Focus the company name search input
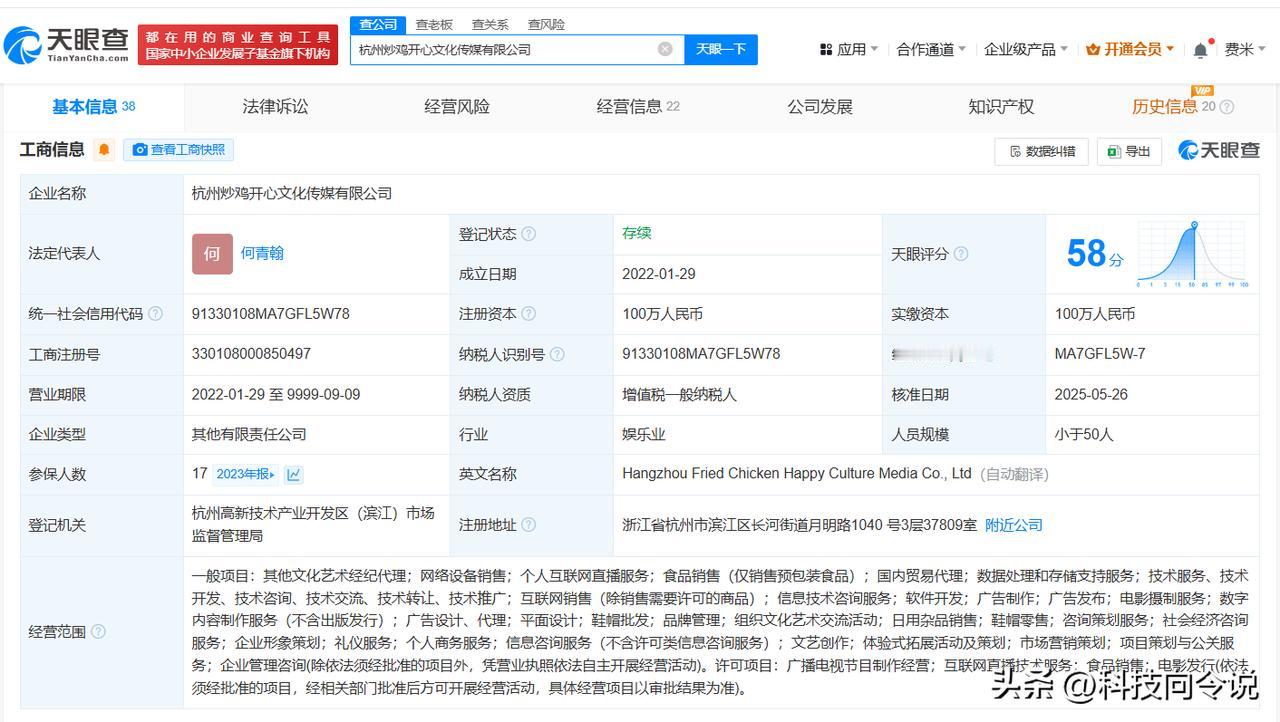Screen dimensions: 1280x722 click(x=505, y=49)
